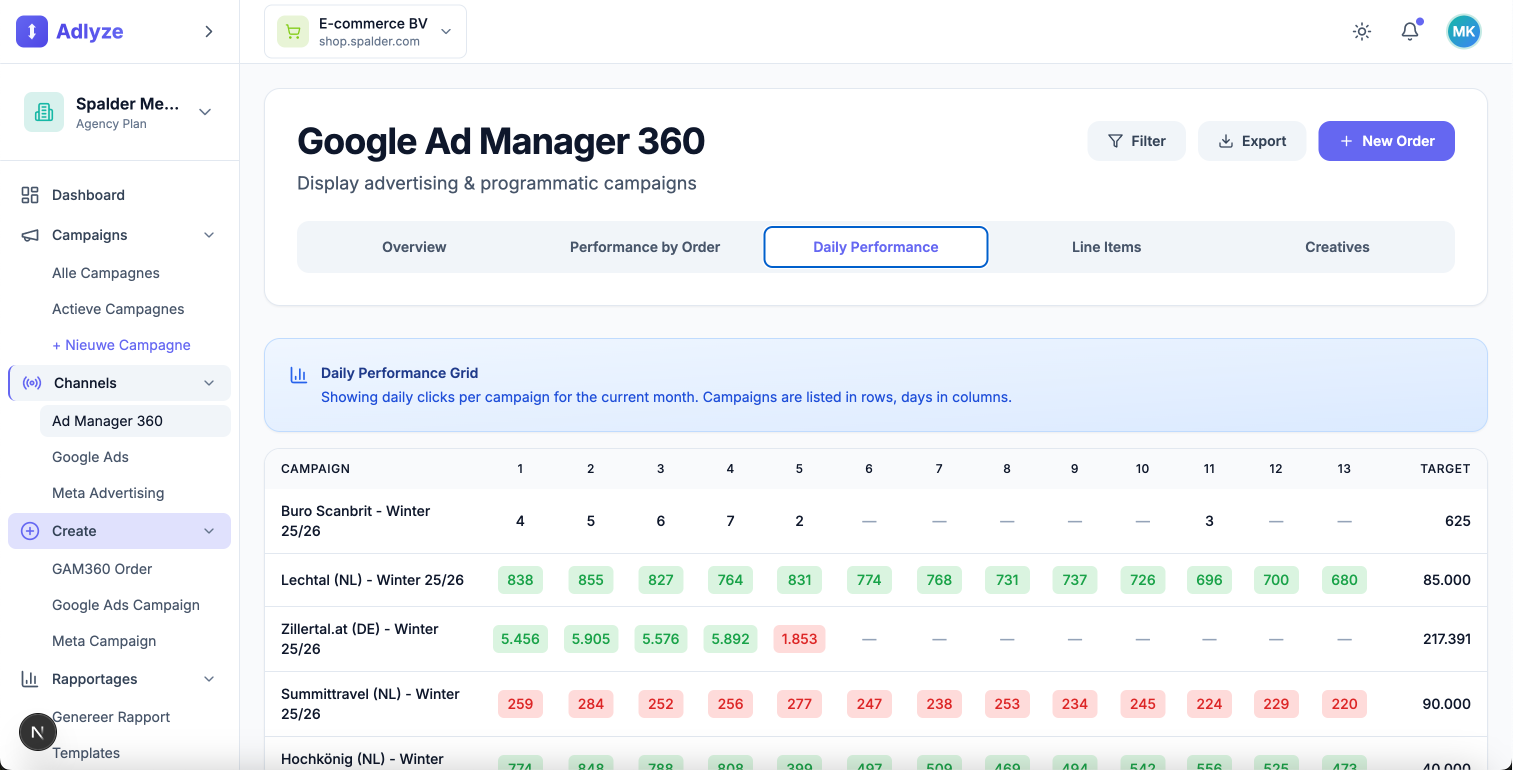Switch to the Line Items tab
The image size is (1513, 770).
point(1106,246)
